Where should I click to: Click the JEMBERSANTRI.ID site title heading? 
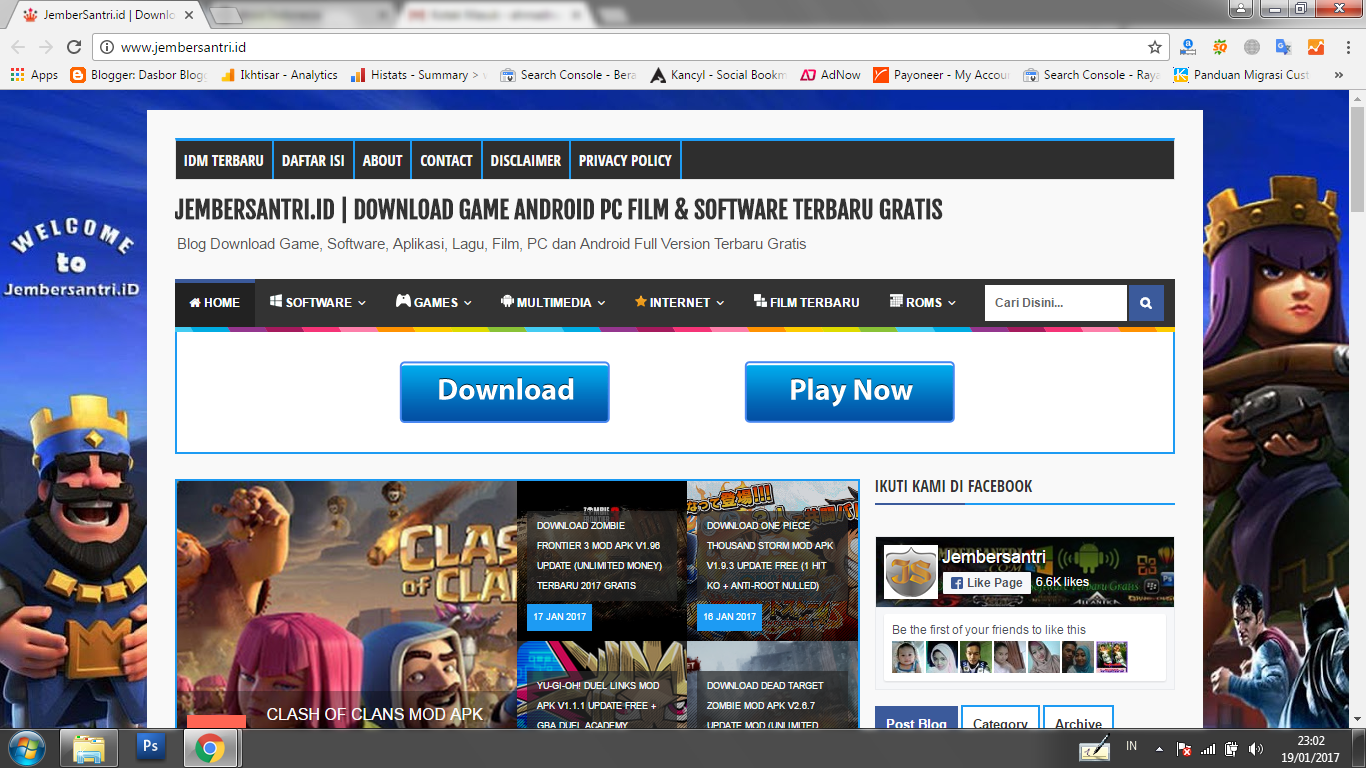click(559, 209)
